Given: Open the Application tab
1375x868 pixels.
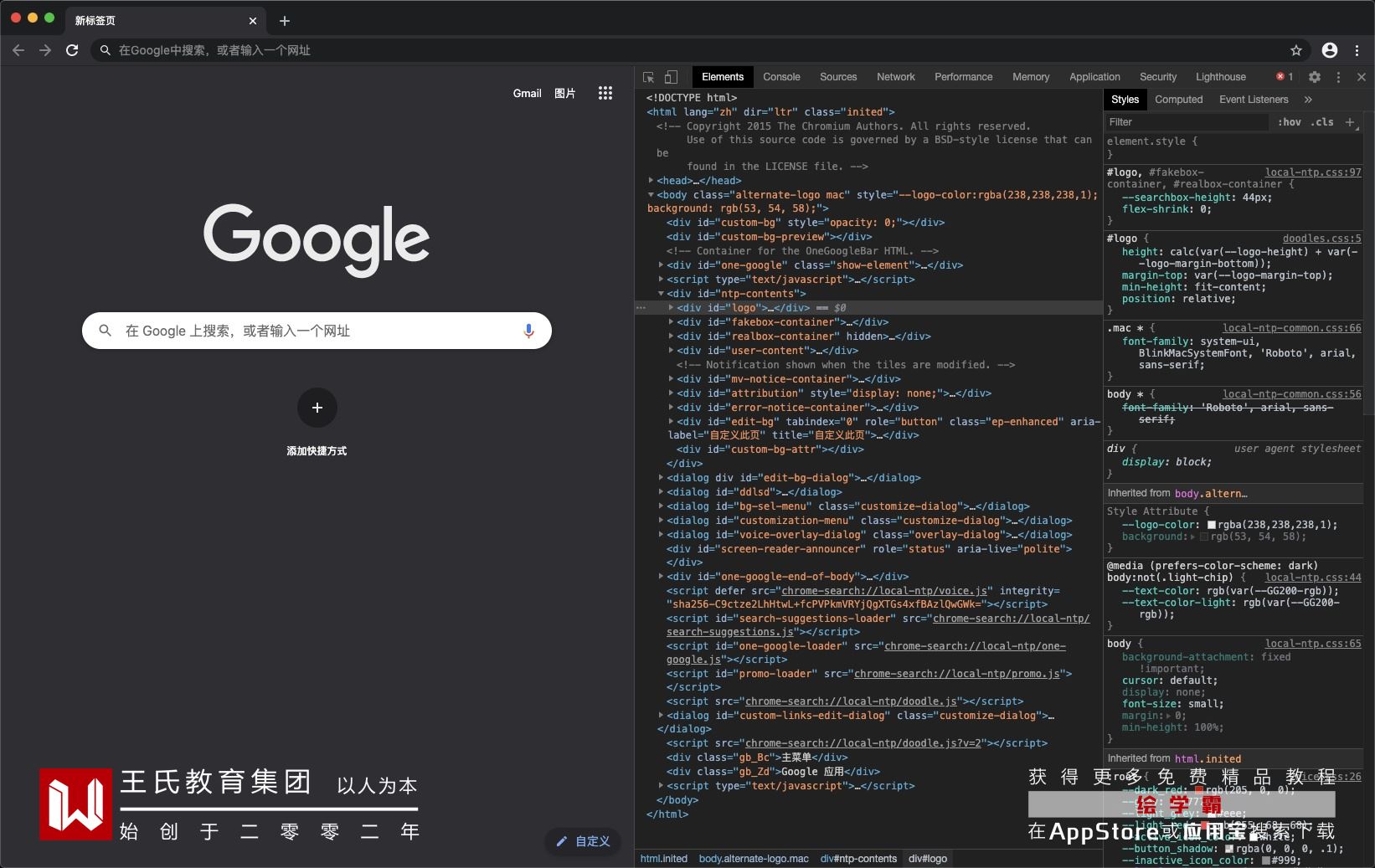Looking at the screenshot, I should coord(1094,77).
